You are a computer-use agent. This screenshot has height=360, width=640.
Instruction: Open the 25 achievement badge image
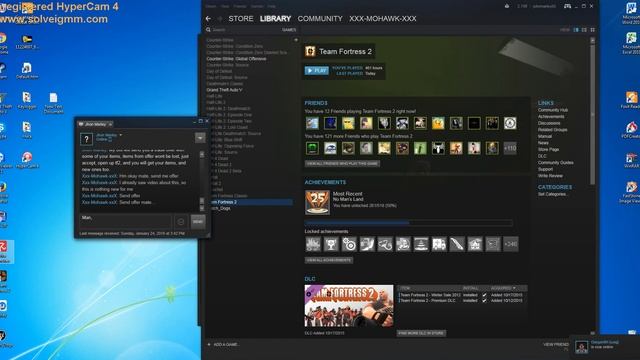click(317, 202)
